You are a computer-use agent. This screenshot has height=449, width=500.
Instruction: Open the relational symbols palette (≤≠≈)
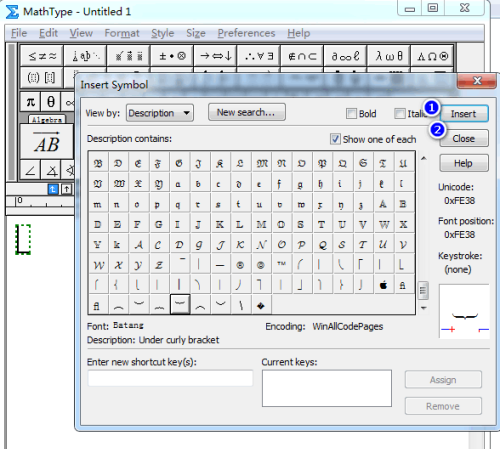42,56
